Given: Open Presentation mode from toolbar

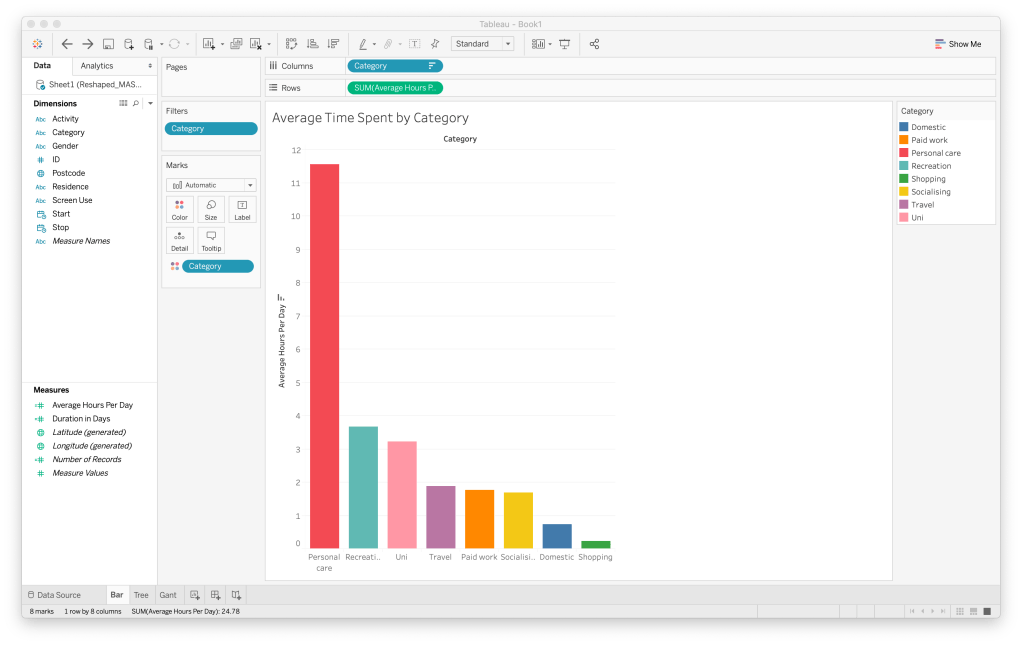Looking at the screenshot, I should [x=565, y=44].
